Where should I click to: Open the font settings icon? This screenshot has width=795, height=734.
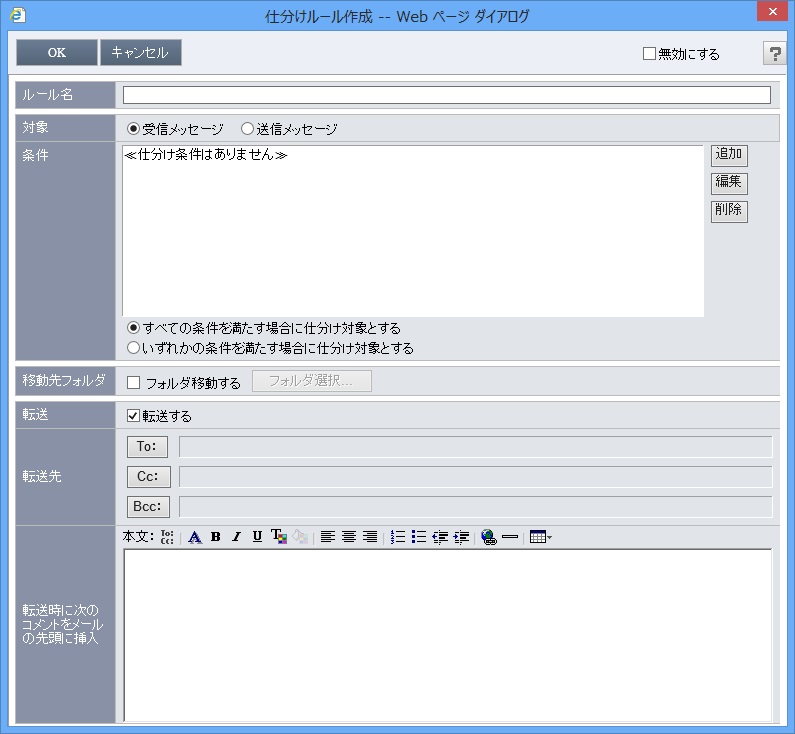(195, 537)
